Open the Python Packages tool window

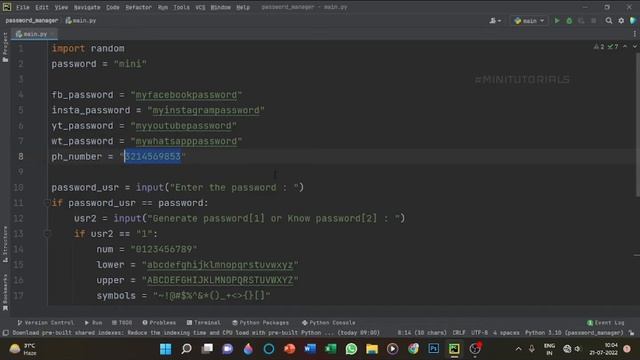(260, 322)
